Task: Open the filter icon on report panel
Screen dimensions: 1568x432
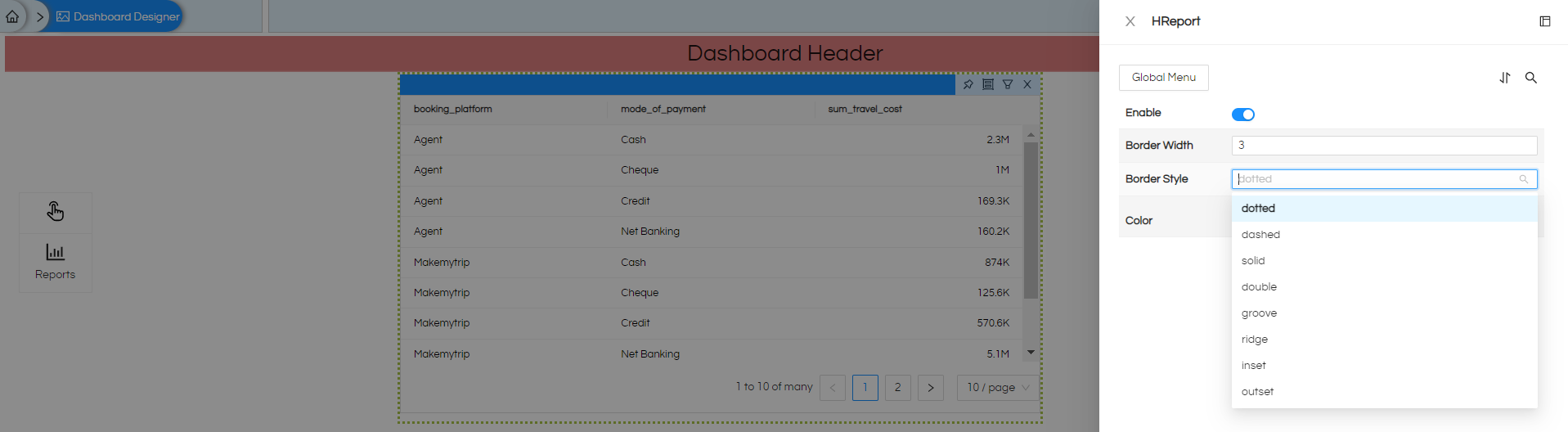Action: pyautogui.click(x=1008, y=84)
